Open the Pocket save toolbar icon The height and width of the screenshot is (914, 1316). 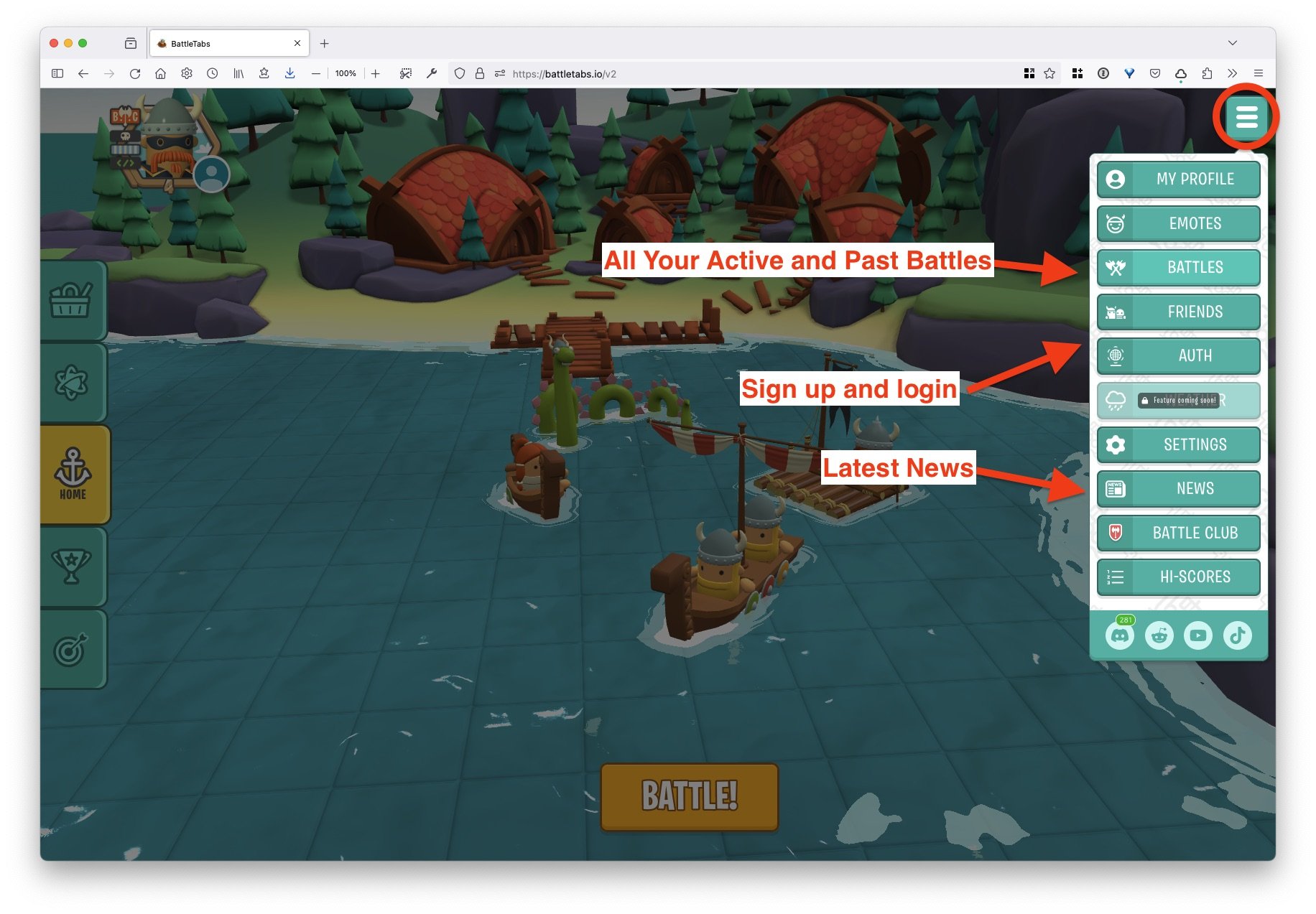tap(1155, 73)
